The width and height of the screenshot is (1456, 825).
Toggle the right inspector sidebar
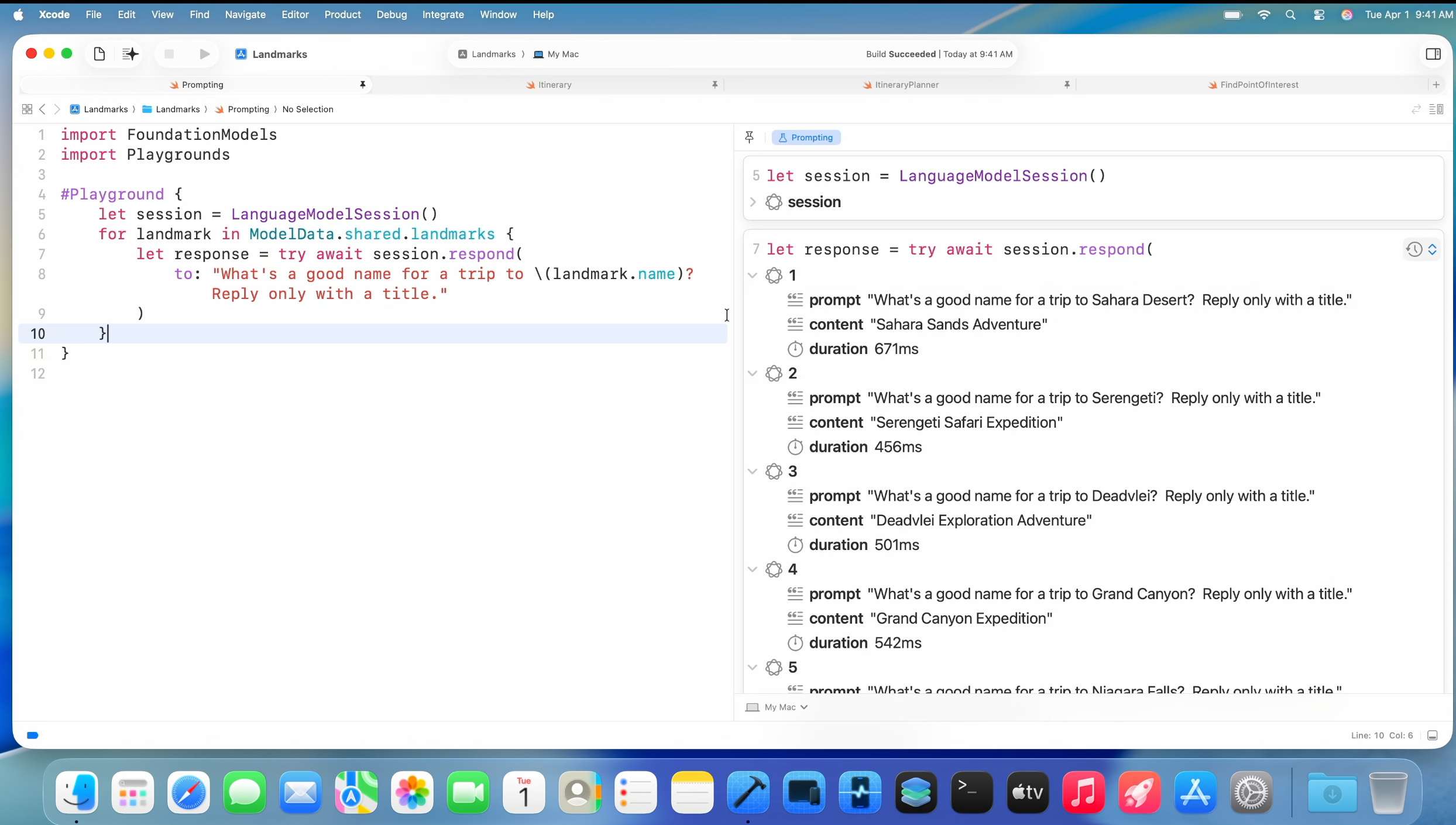(x=1433, y=54)
